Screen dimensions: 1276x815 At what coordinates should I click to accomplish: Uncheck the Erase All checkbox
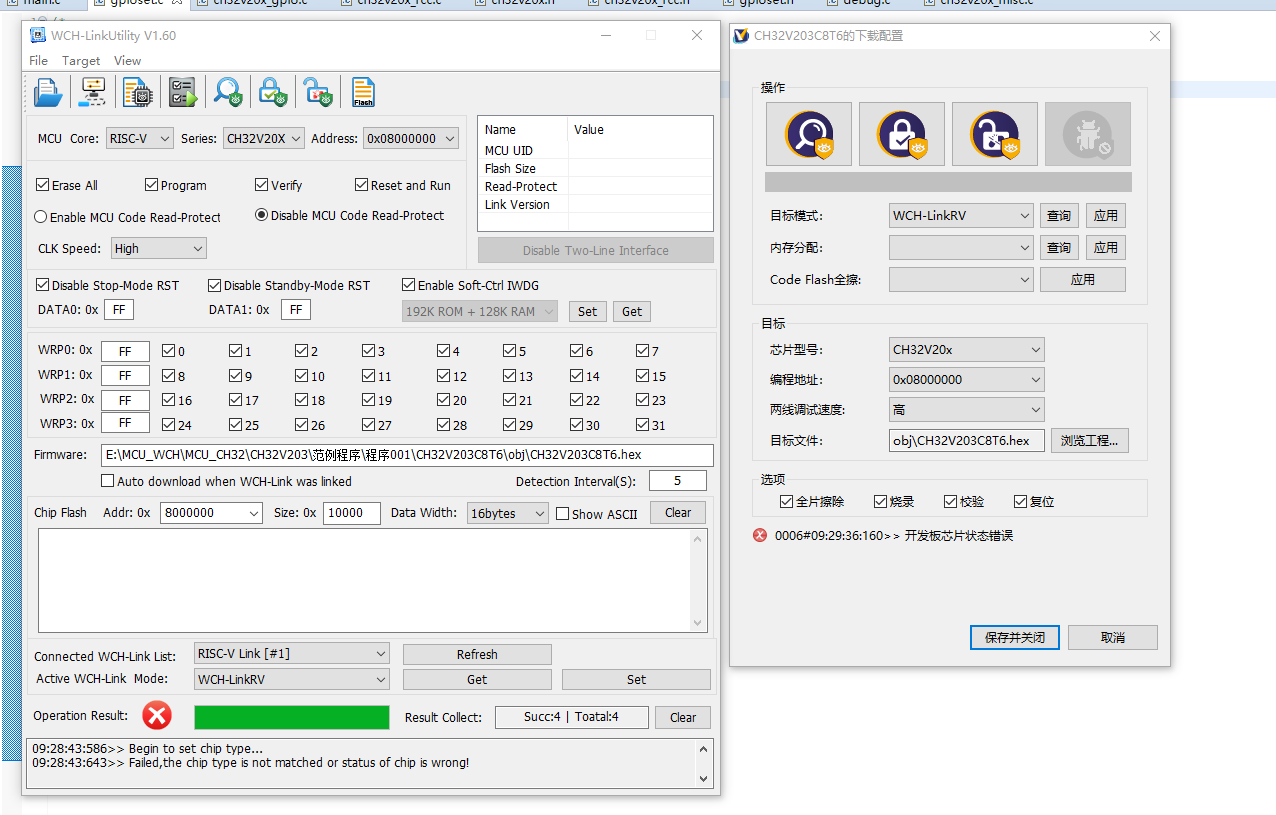43,185
